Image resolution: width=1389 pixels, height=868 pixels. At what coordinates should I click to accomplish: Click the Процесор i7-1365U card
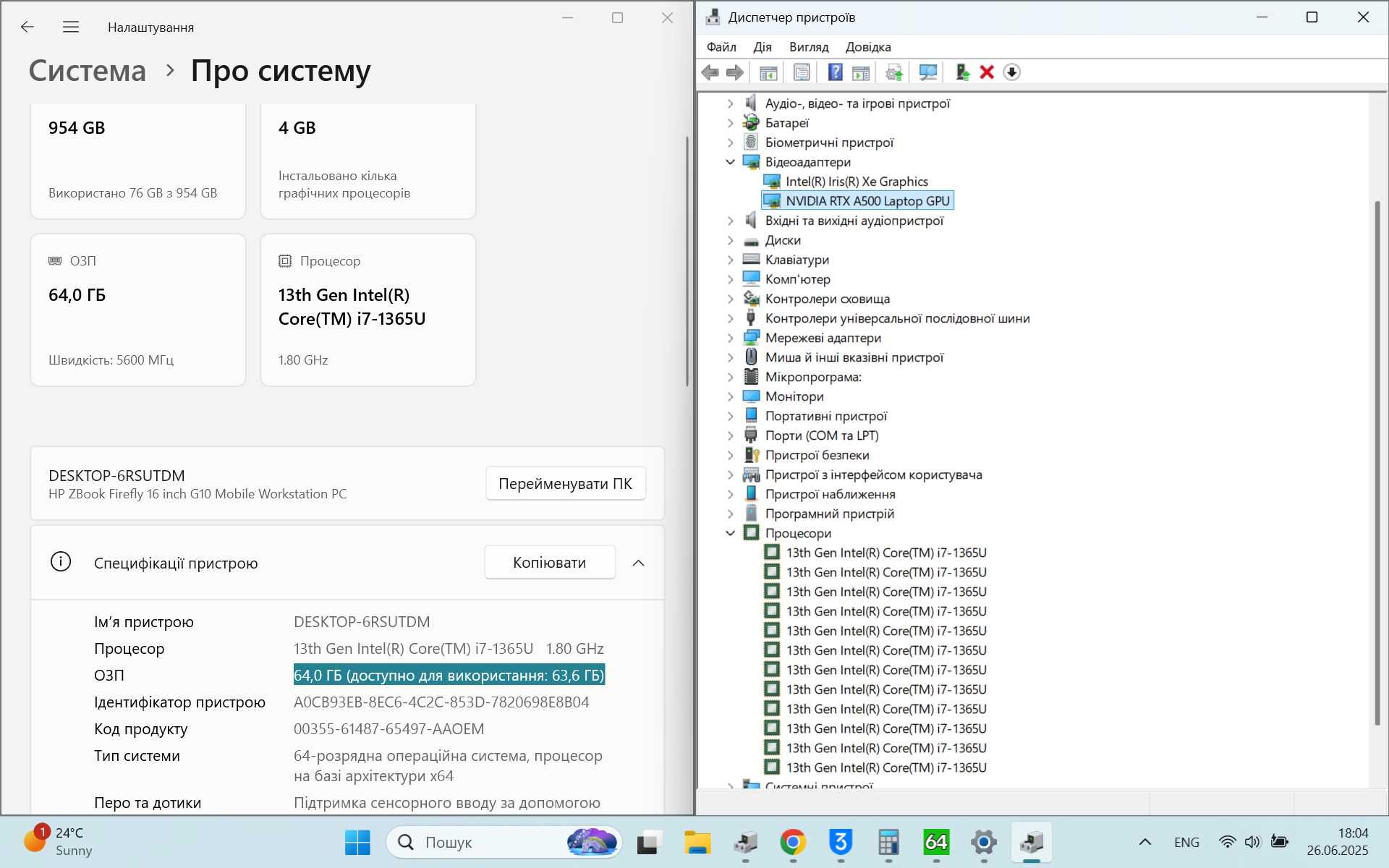click(368, 310)
